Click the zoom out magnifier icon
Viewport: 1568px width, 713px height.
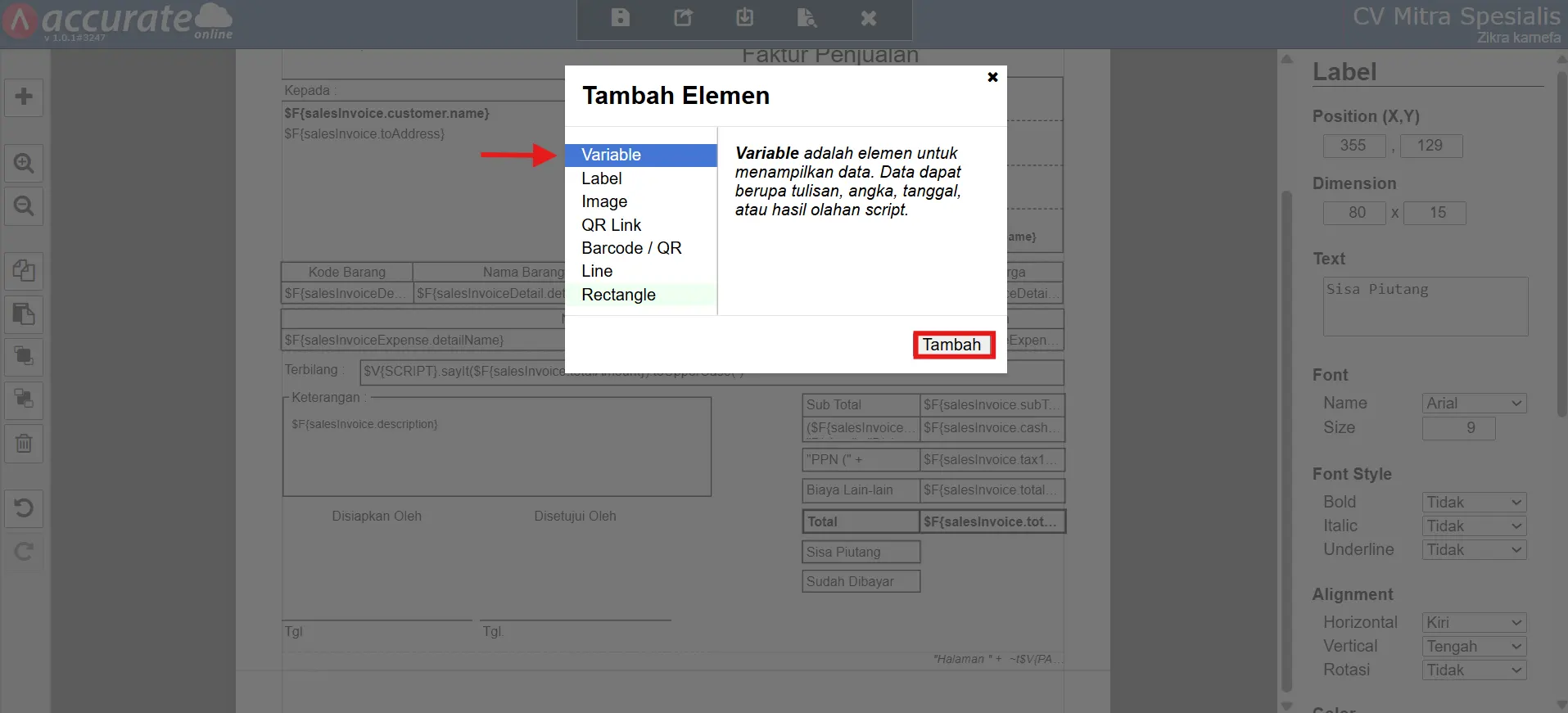(x=24, y=206)
